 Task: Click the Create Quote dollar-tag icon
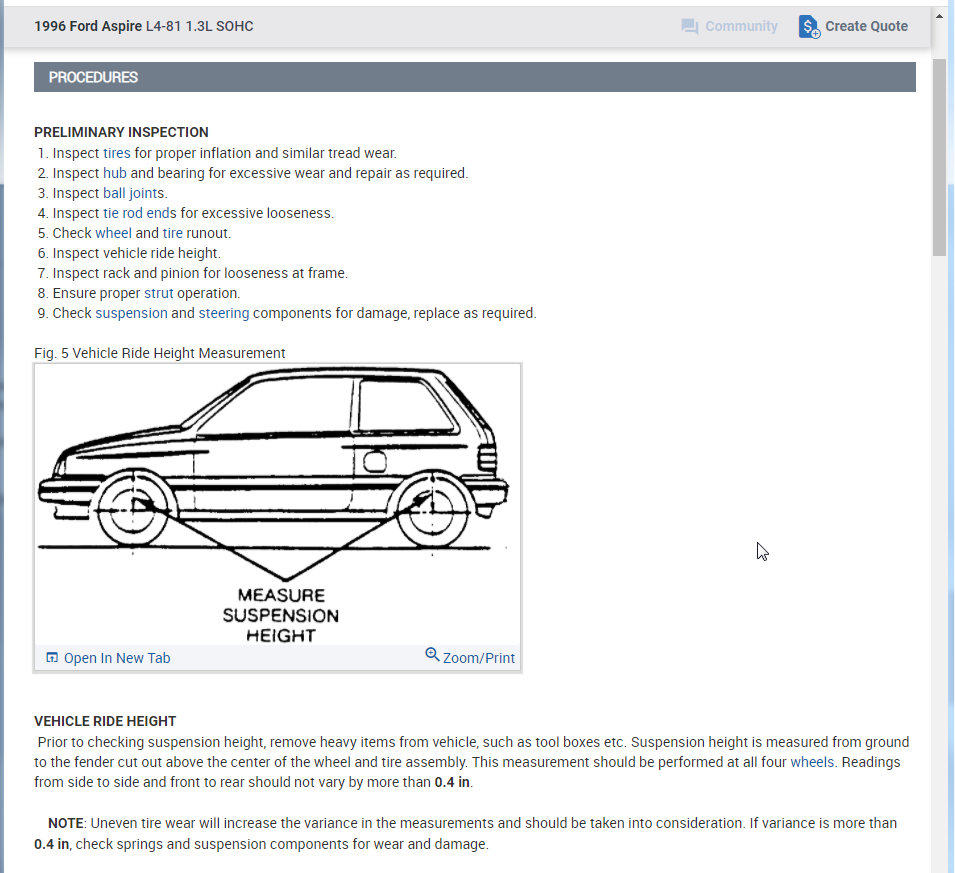pos(807,26)
